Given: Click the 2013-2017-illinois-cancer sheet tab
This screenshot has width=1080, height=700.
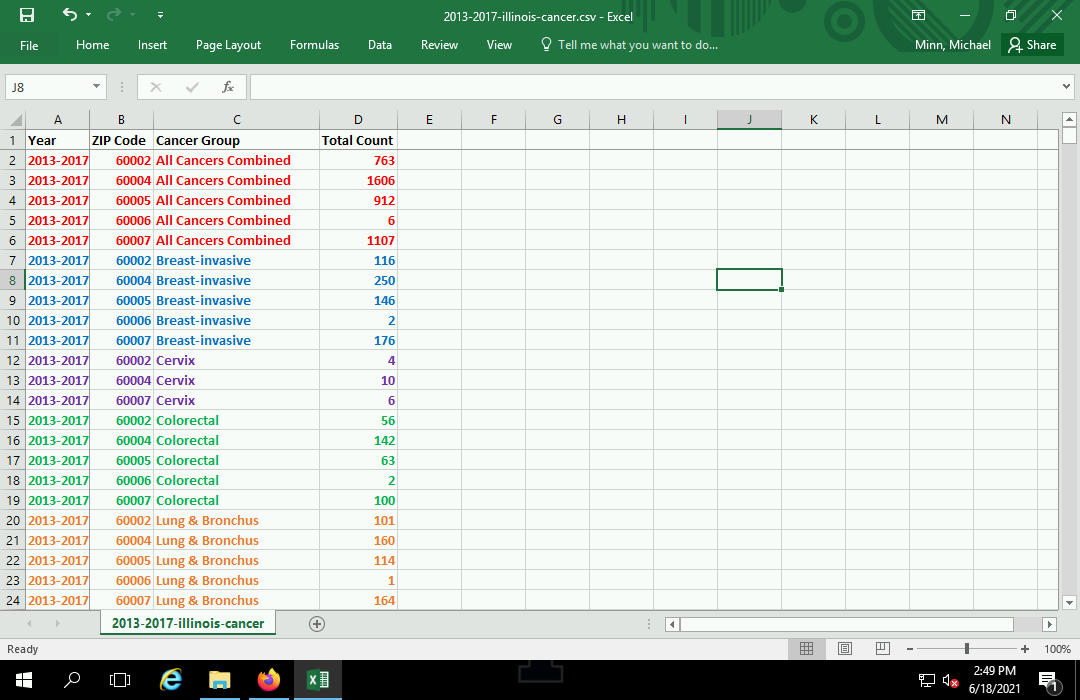Looking at the screenshot, I should (188, 623).
